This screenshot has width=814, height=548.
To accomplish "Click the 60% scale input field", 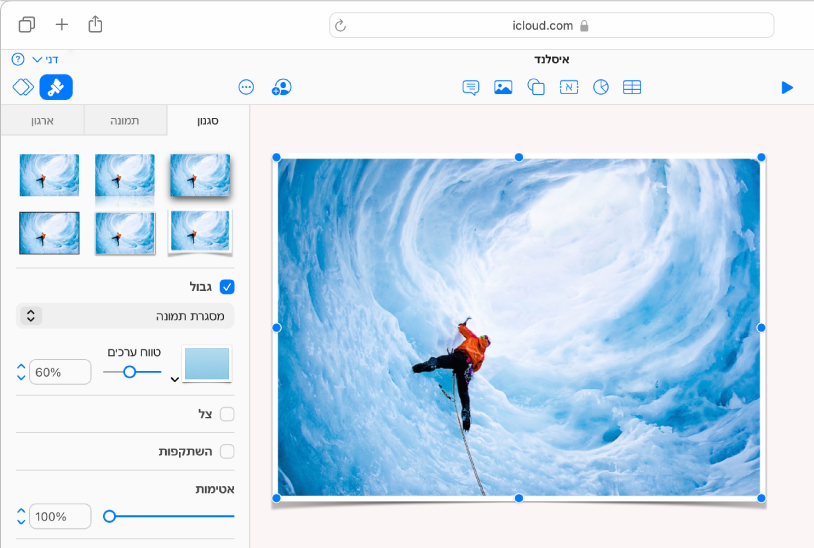I will coord(60,372).
